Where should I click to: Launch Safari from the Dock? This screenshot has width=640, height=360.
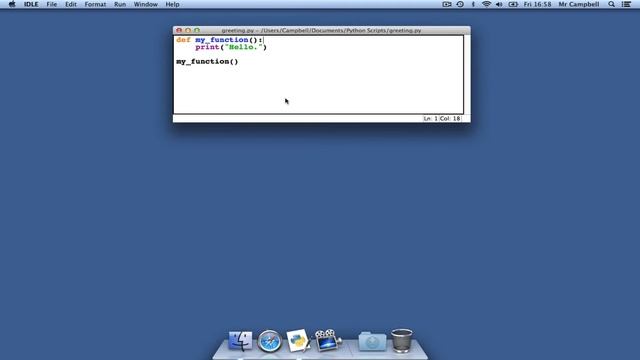[269, 341]
